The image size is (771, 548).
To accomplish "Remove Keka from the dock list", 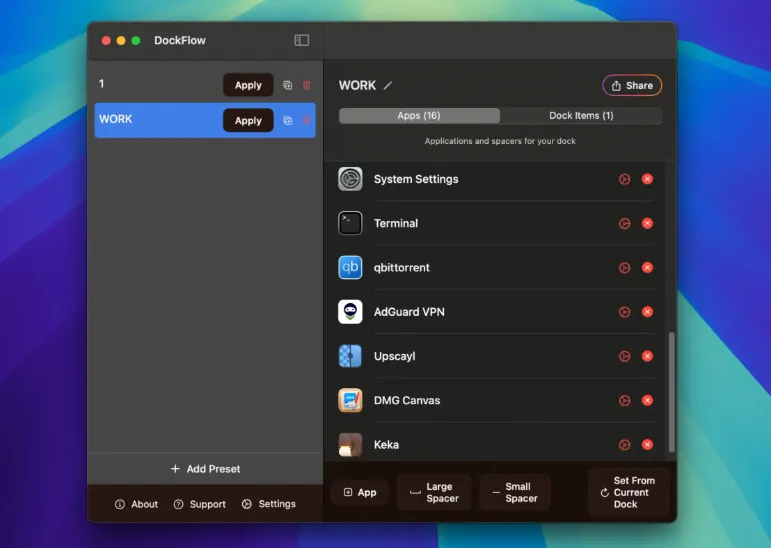I will [x=648, y=445].
